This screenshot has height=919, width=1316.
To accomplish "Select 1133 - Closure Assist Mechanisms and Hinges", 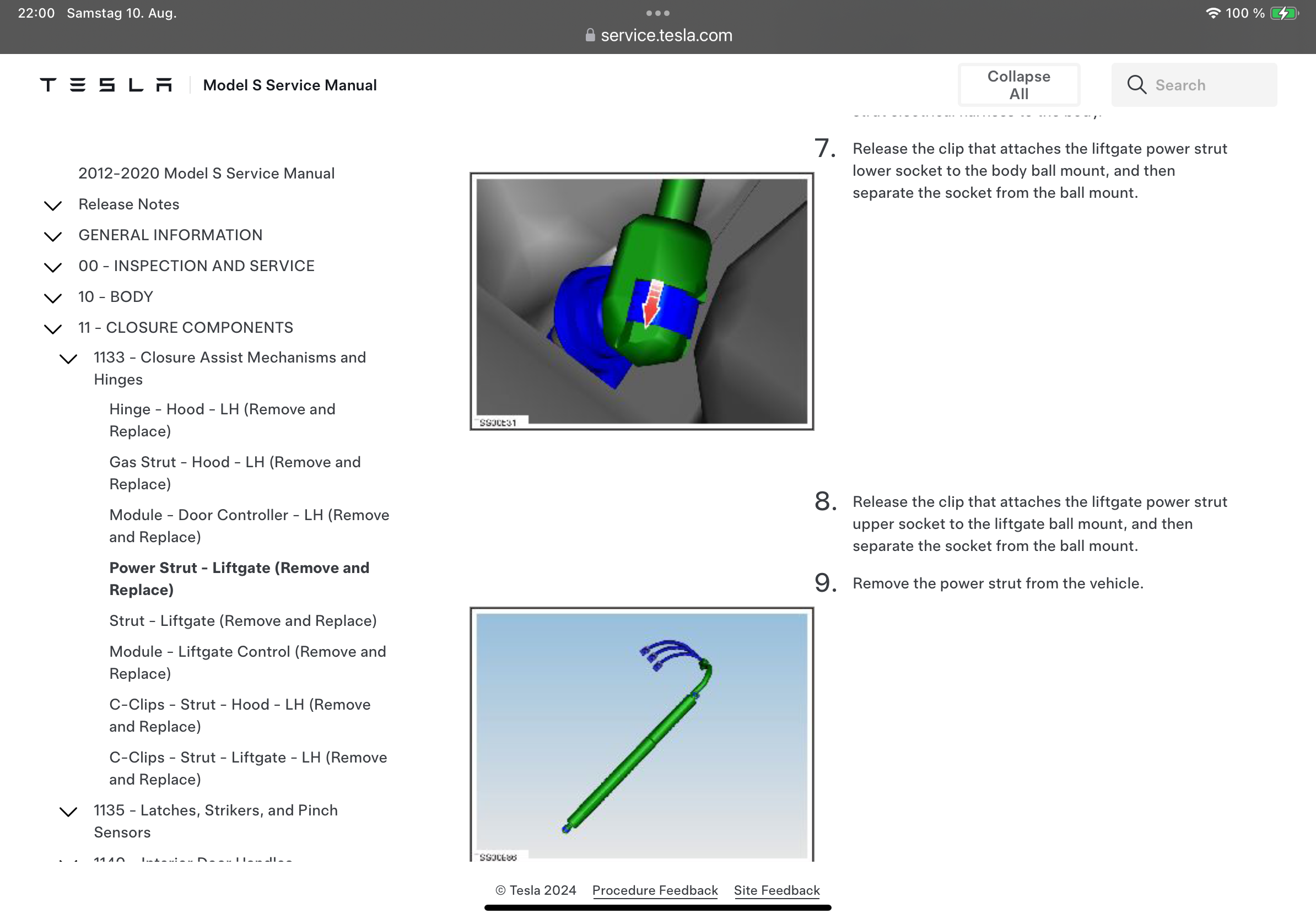I will tap(230, 369).
